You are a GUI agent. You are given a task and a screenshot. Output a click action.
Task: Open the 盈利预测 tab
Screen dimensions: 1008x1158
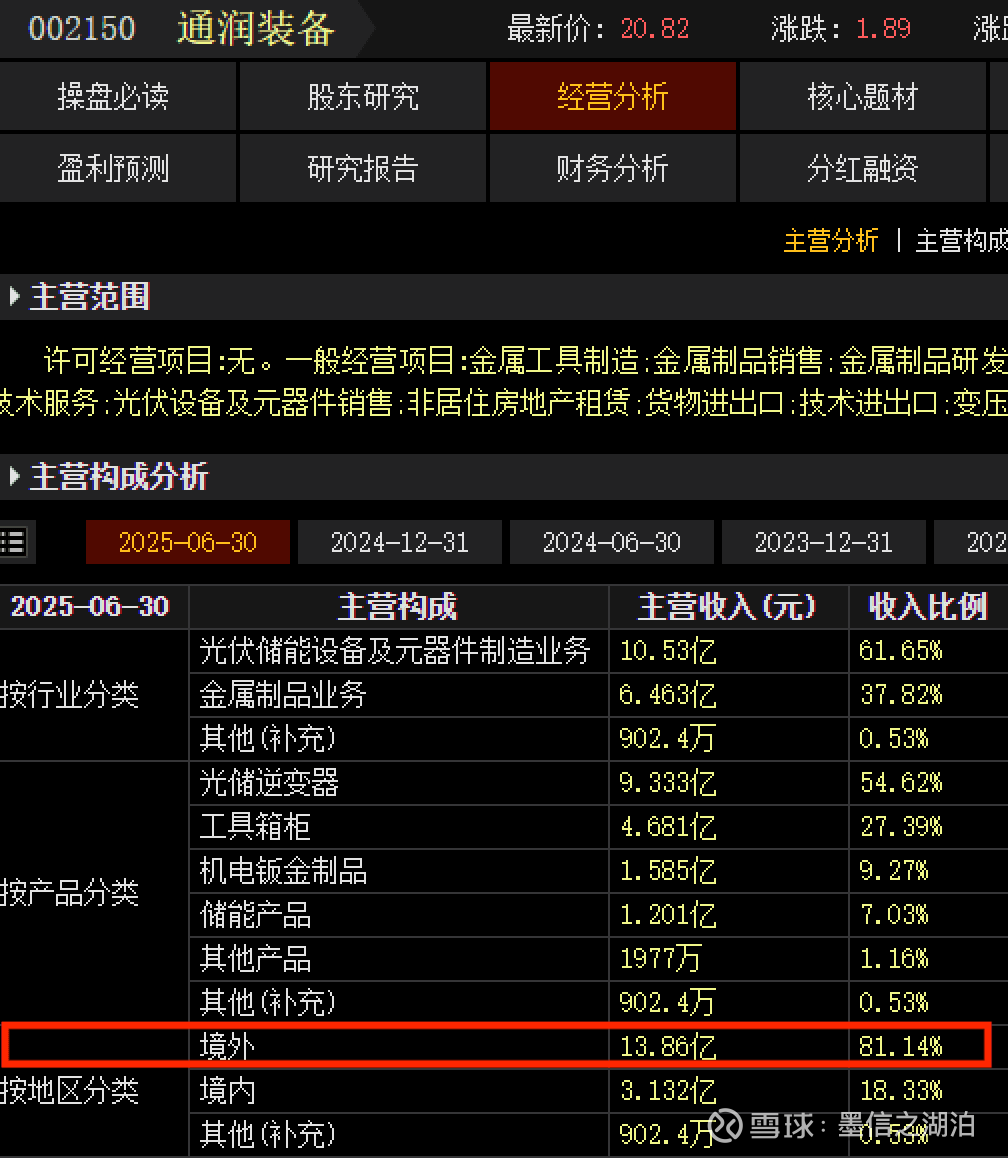[117, 168]
